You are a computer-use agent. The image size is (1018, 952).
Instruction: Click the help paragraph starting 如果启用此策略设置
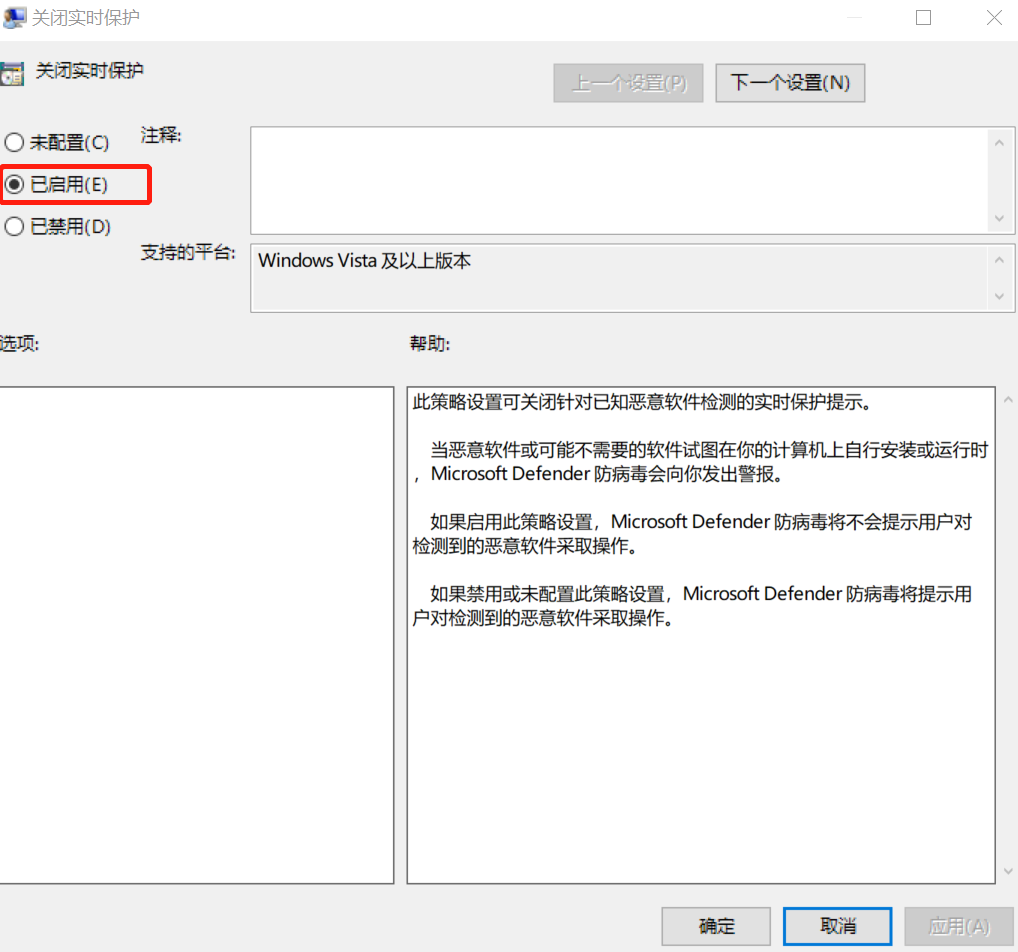692,534
